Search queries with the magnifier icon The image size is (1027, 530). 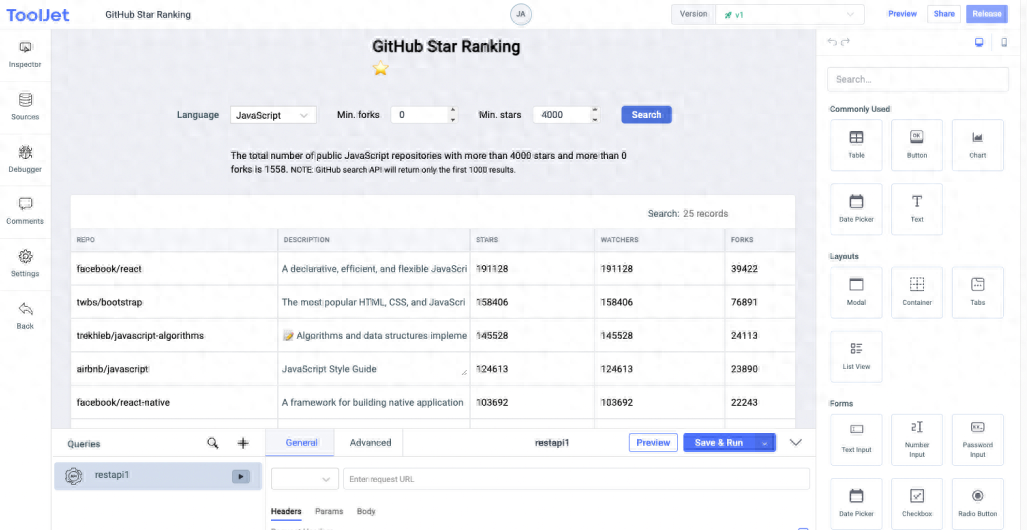pos(213,443)
